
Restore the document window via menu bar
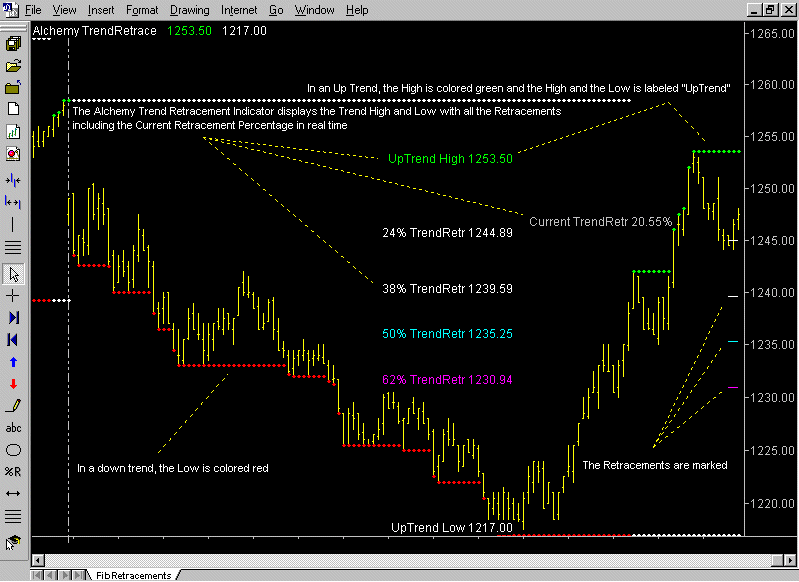point(771,10)
